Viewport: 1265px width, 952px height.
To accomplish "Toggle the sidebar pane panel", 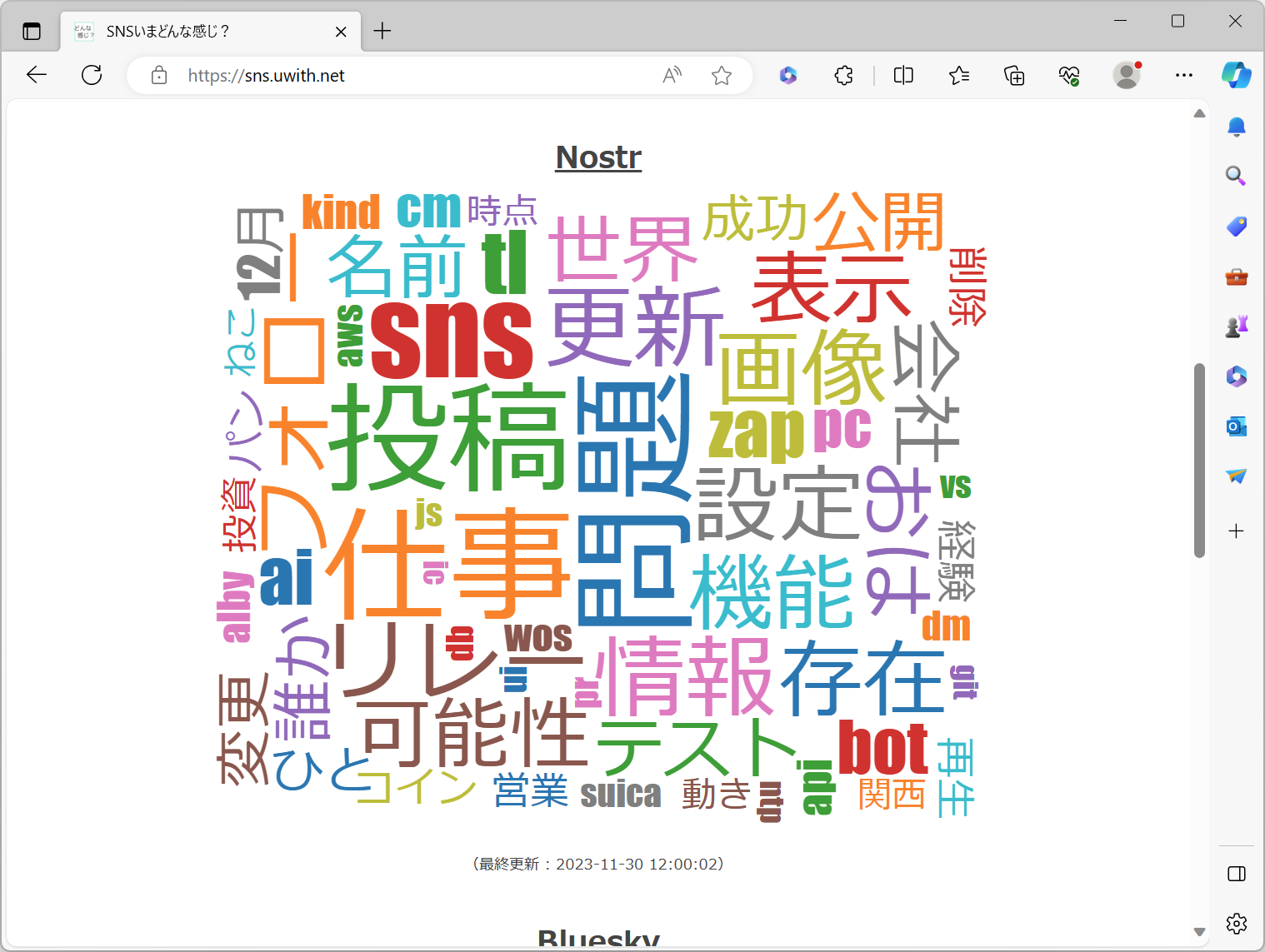I will 1237,874.
